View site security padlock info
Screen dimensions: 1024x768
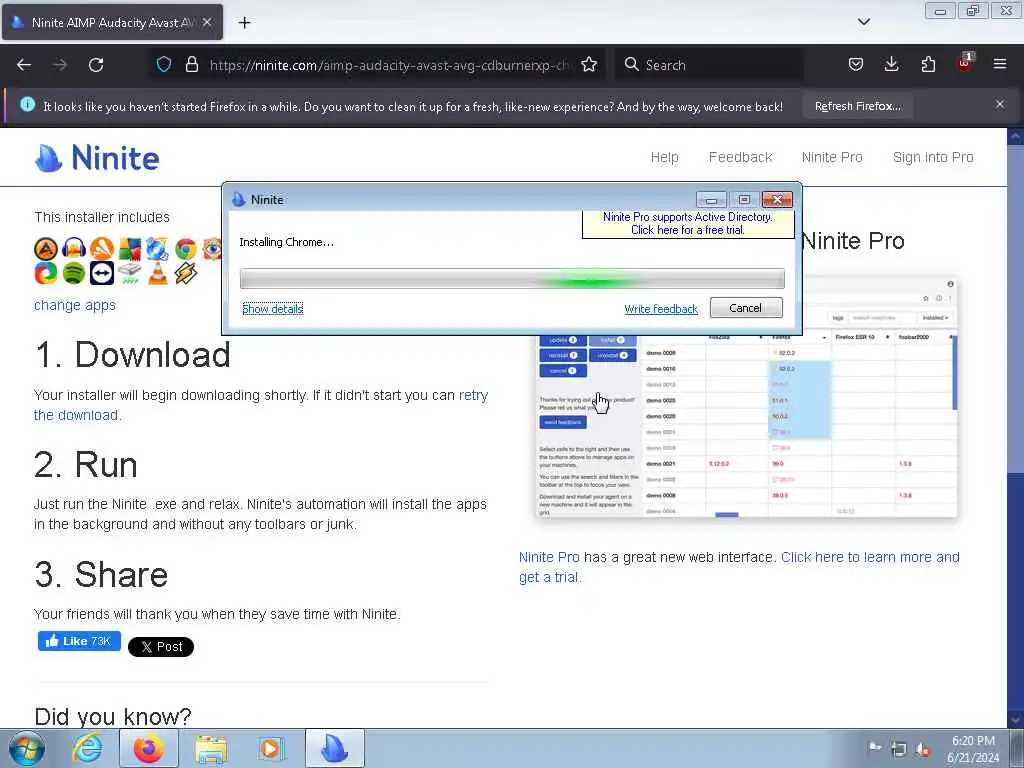191,64
